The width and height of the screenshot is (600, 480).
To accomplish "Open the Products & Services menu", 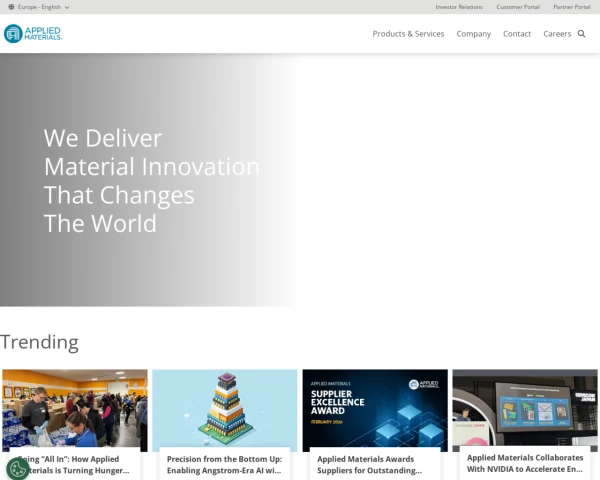I will click(408, 34).
